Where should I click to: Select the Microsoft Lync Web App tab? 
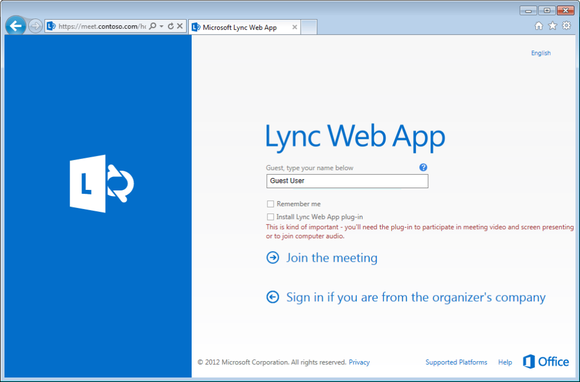[x=244, y=27]
